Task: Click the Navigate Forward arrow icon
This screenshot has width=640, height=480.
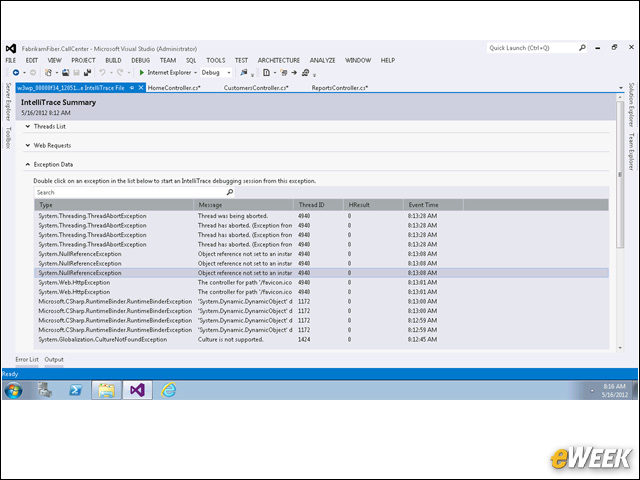Action: (x=33, y=73)
